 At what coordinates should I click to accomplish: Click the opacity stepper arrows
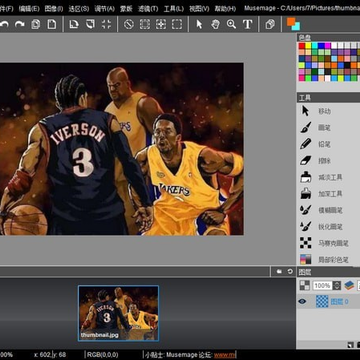click(337, 285)
